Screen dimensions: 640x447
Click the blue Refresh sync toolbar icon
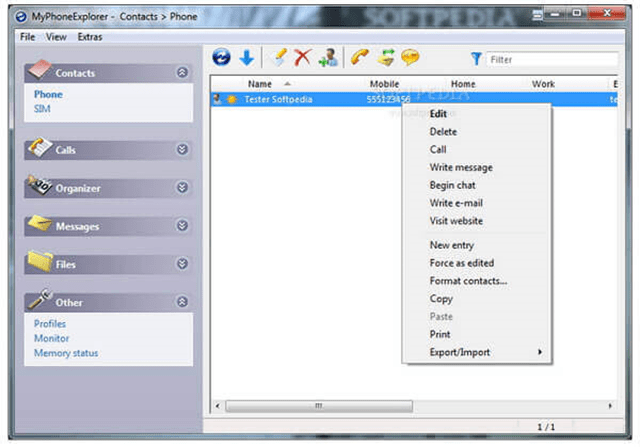coord(221,57)
